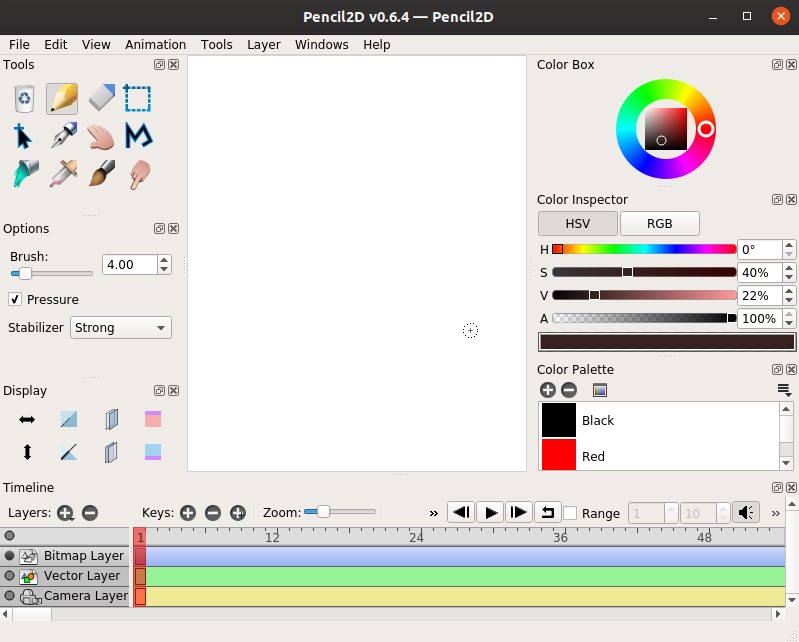Open the Color Palette options menu
Viewport: 799px width, 642px height.
784,390
